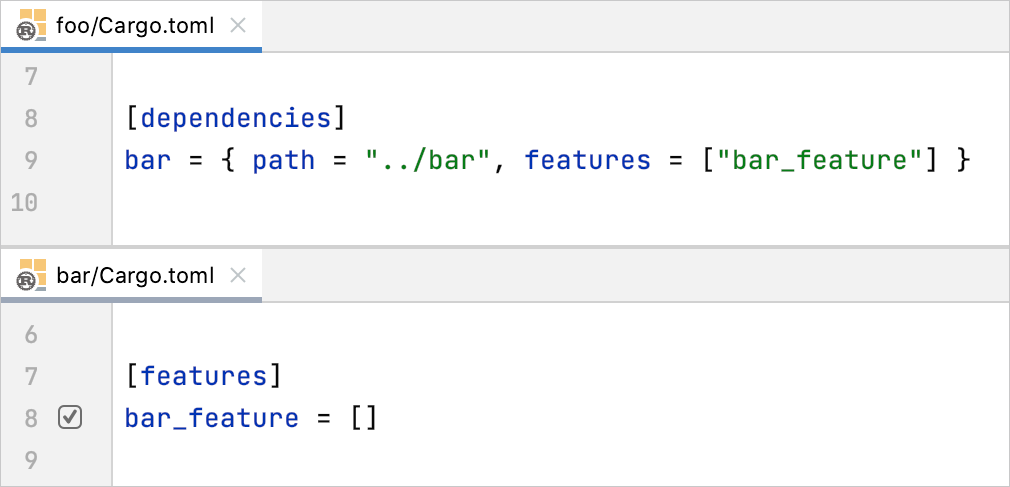The image size is (1010, 487).
Task: Click the features section header in bar/Cargo.toml
Action: [x=204, y=376]
